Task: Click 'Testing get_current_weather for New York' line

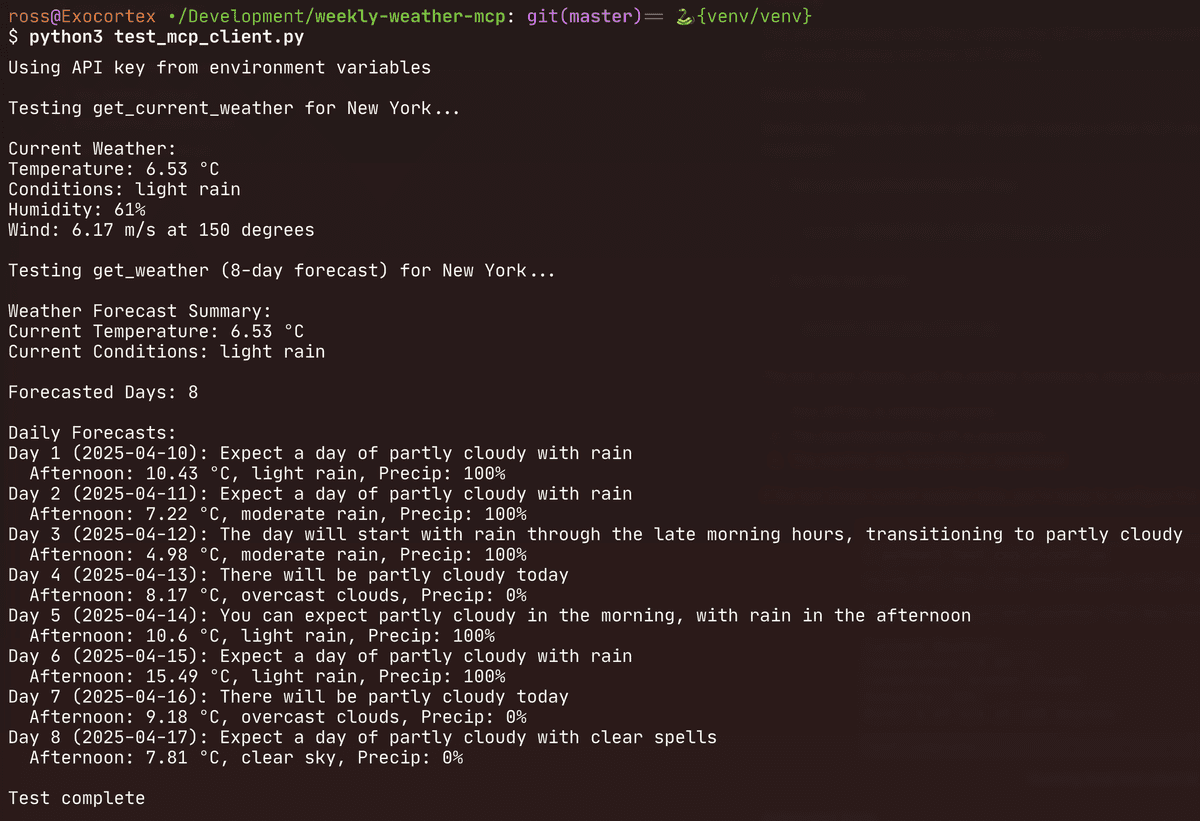Action: click(234, 108)
